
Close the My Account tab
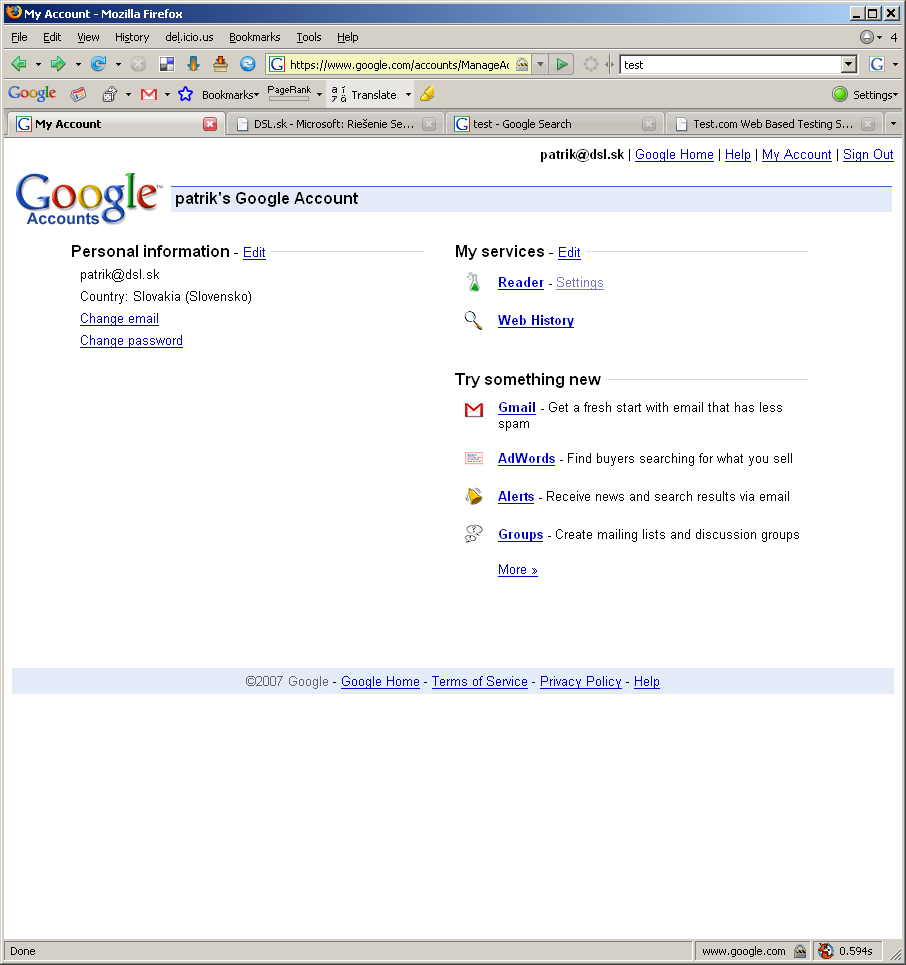coord(210,124)
